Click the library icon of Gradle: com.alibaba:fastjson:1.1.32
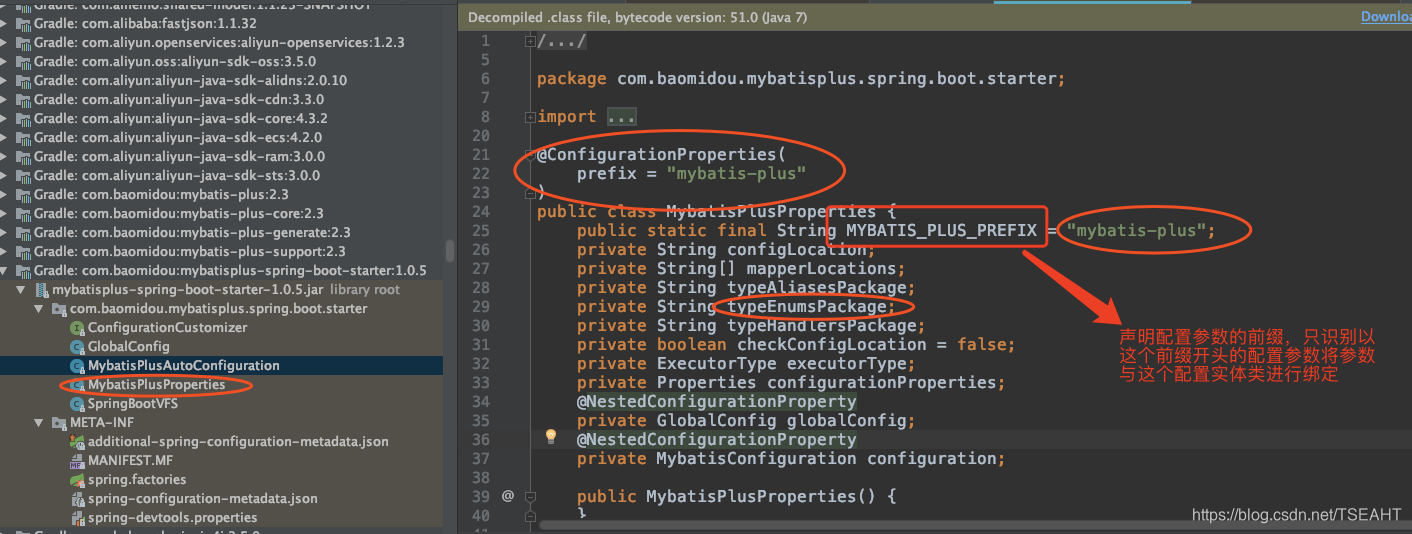Viewport: 1412px width, 534px height. pos(23,24)
